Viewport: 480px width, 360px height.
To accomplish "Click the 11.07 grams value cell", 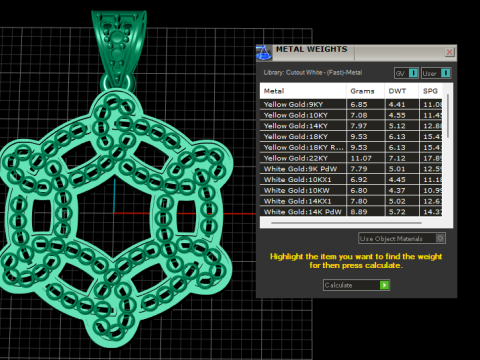I will [365, 158].
